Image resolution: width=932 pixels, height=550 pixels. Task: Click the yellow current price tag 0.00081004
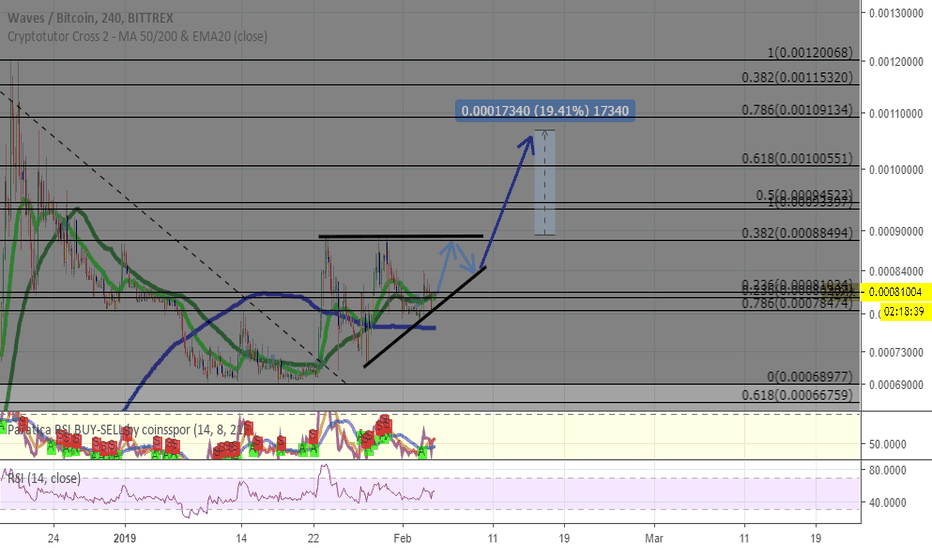click(895, 292)
